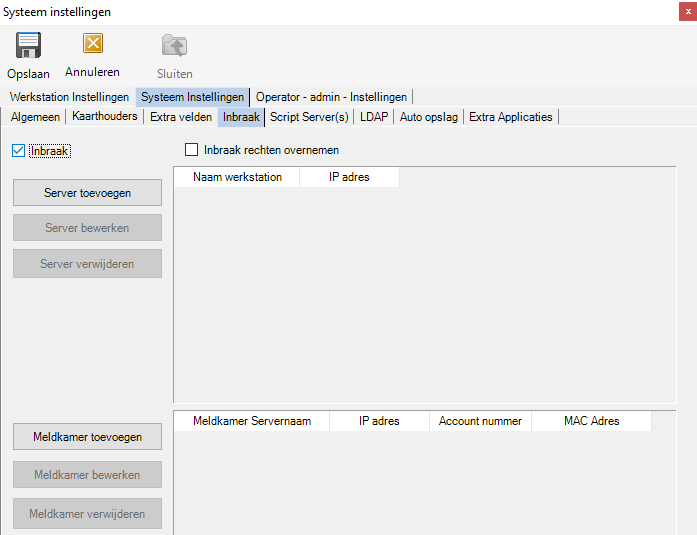
Task: Switch to Werkstation Instellingen tab
Action: [69, 97]
